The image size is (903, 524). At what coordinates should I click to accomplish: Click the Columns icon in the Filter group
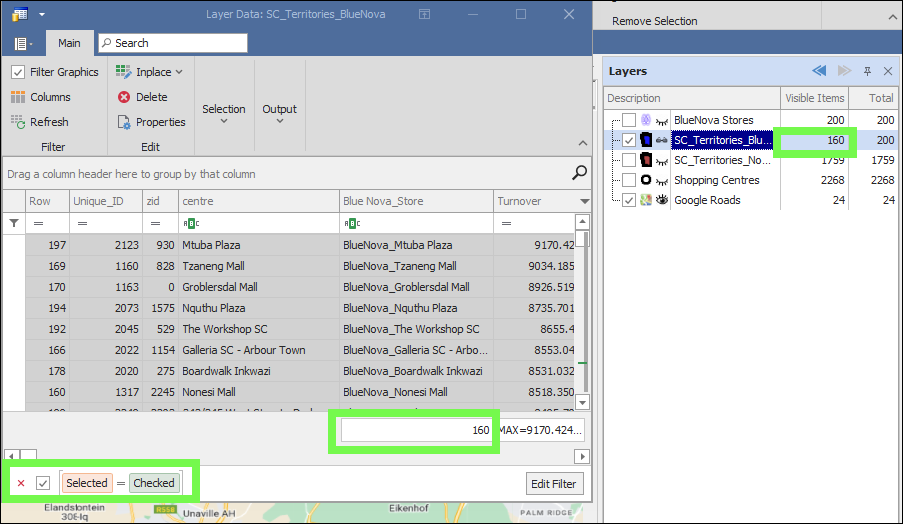[18, 97]
